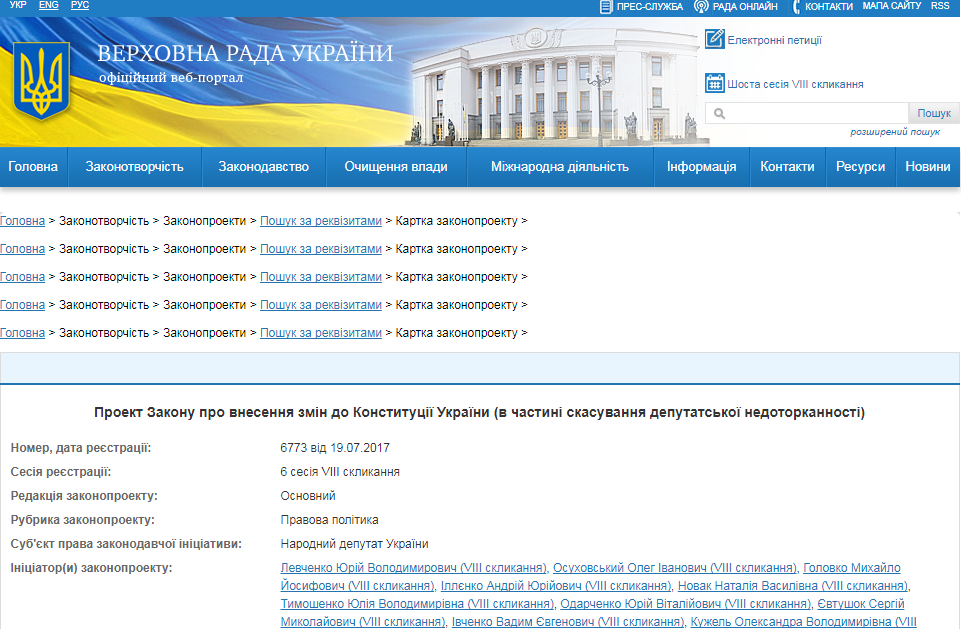The height and width of the screenshot is (629, 961).
Task: Click the electronic petitions pencil icon
Action: [x=715, y=39]
